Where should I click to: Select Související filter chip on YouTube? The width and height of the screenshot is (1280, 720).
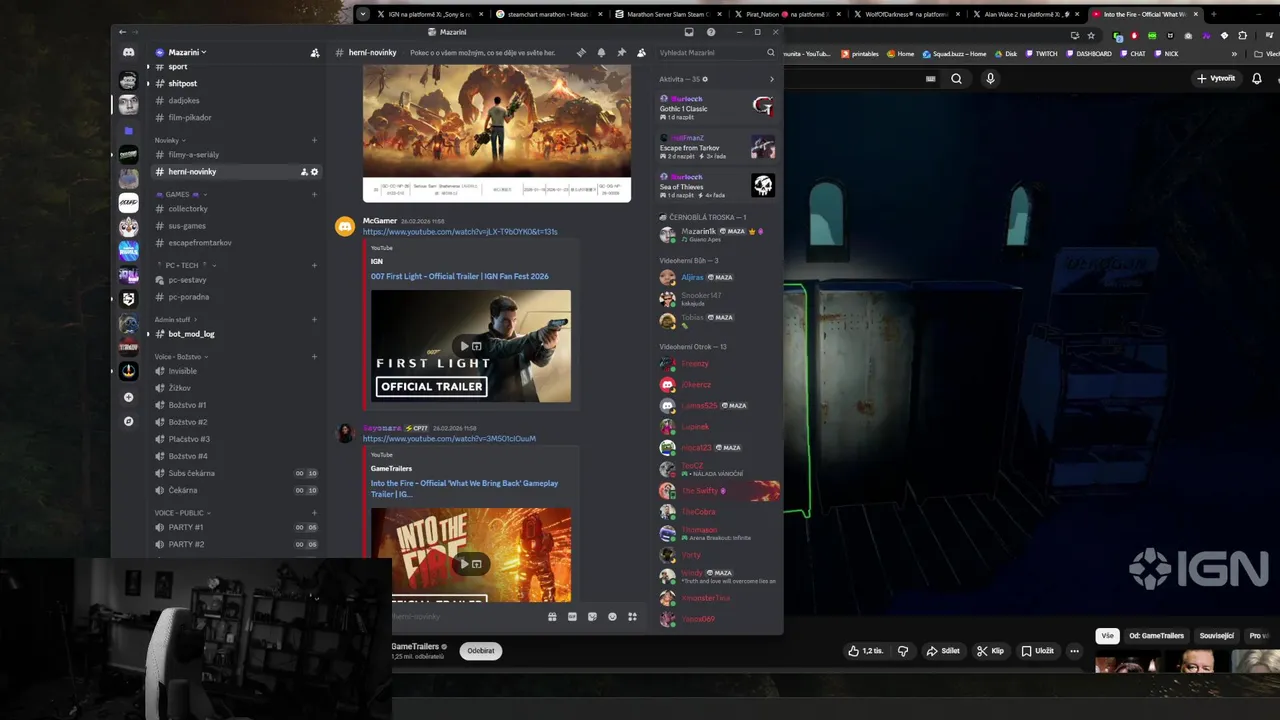tap(1216, 636)
